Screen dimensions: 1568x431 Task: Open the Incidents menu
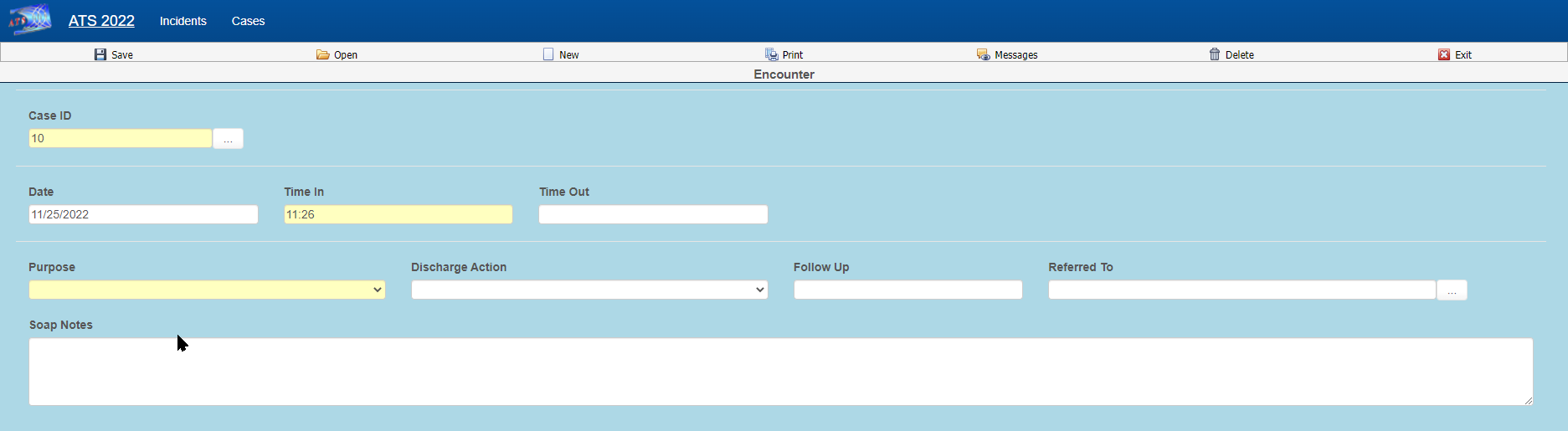tap(183, 21)
